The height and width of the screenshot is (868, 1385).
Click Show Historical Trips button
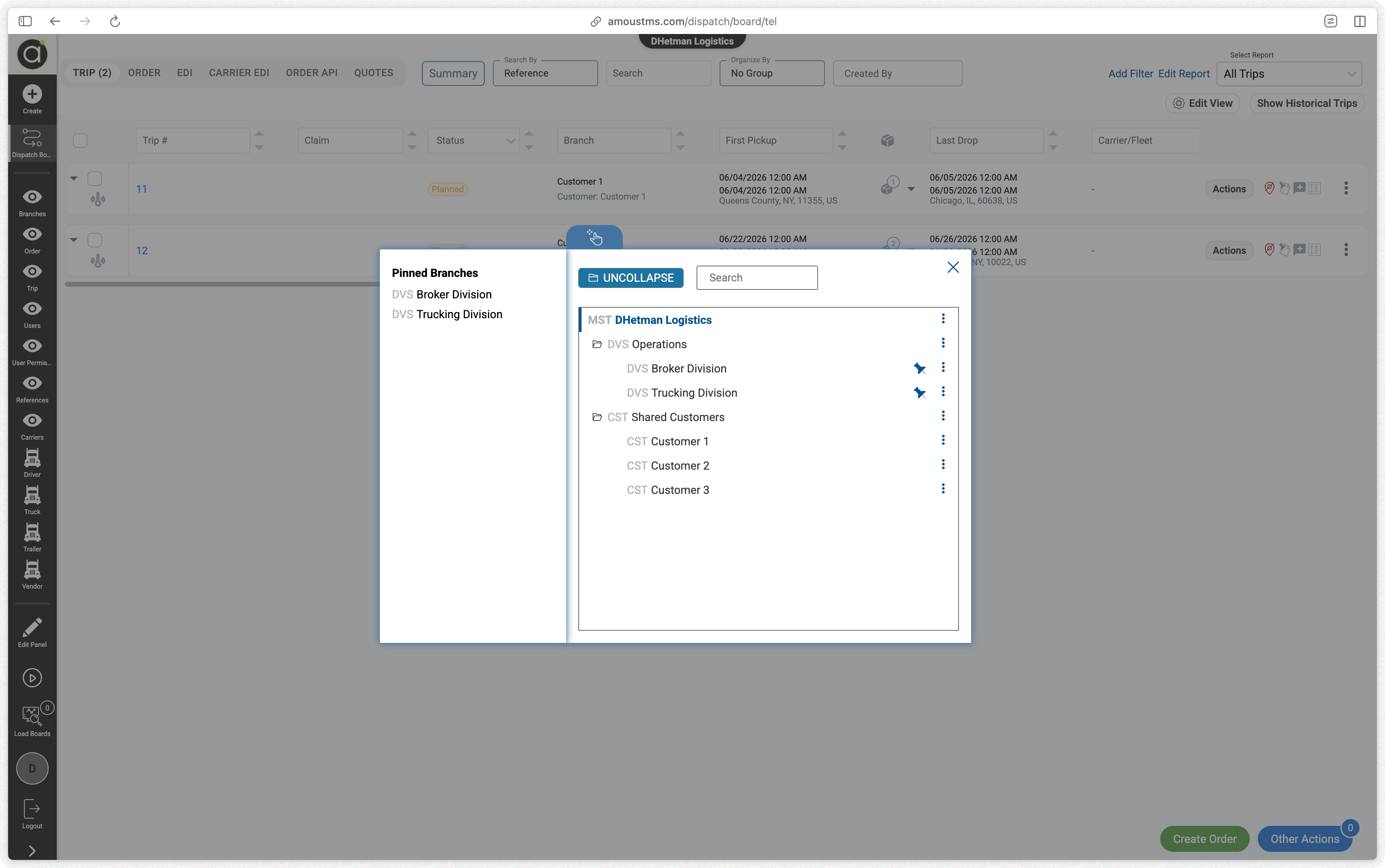pyautogui.click(x=1306, y=103)
